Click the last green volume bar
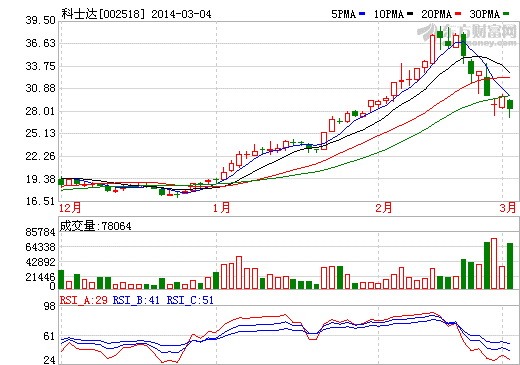The width and height of the screenshot is (520, 365). (510, 266)
